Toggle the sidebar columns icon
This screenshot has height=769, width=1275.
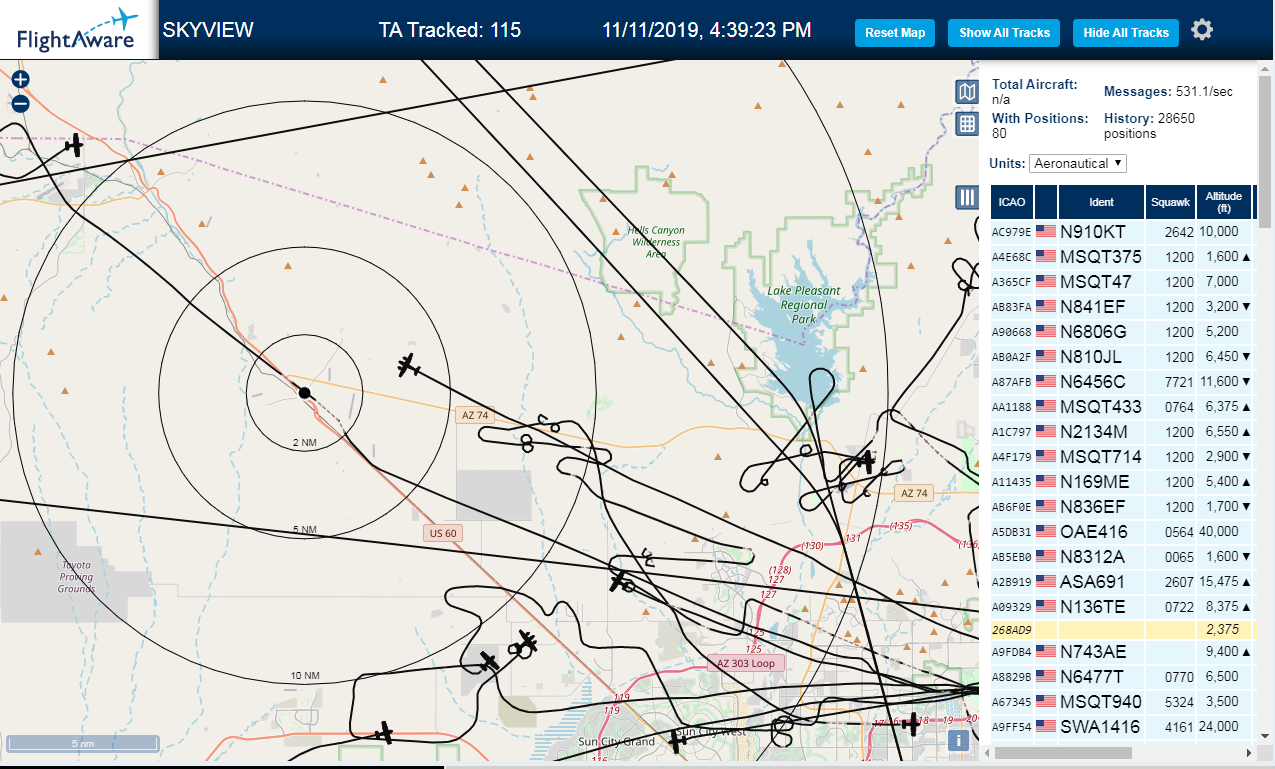(967, 197)
